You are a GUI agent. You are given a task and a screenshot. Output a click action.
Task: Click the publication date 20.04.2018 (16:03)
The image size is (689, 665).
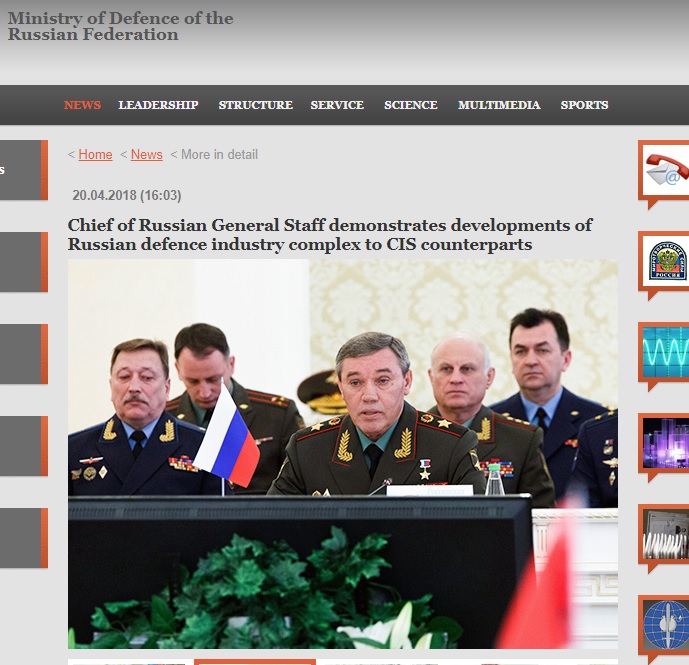[127, 195]
